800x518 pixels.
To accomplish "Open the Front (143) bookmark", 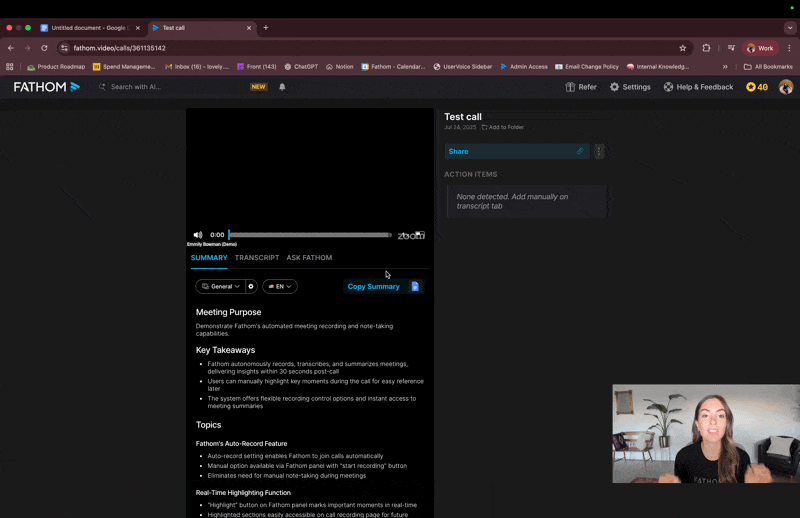I will click(257, 67).
